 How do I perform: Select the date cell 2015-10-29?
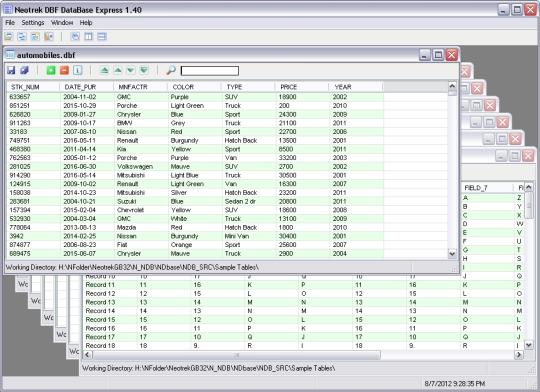pyautogui.click(x=87, y=105)
